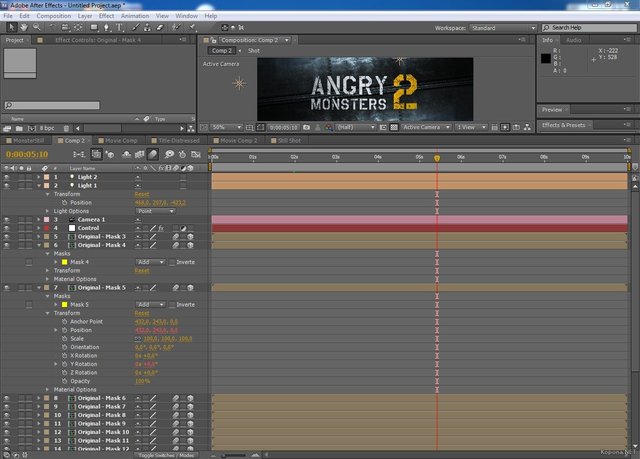Open composition flowchart icon in viewer
This screenshot has height=459, width=640.
527,128
